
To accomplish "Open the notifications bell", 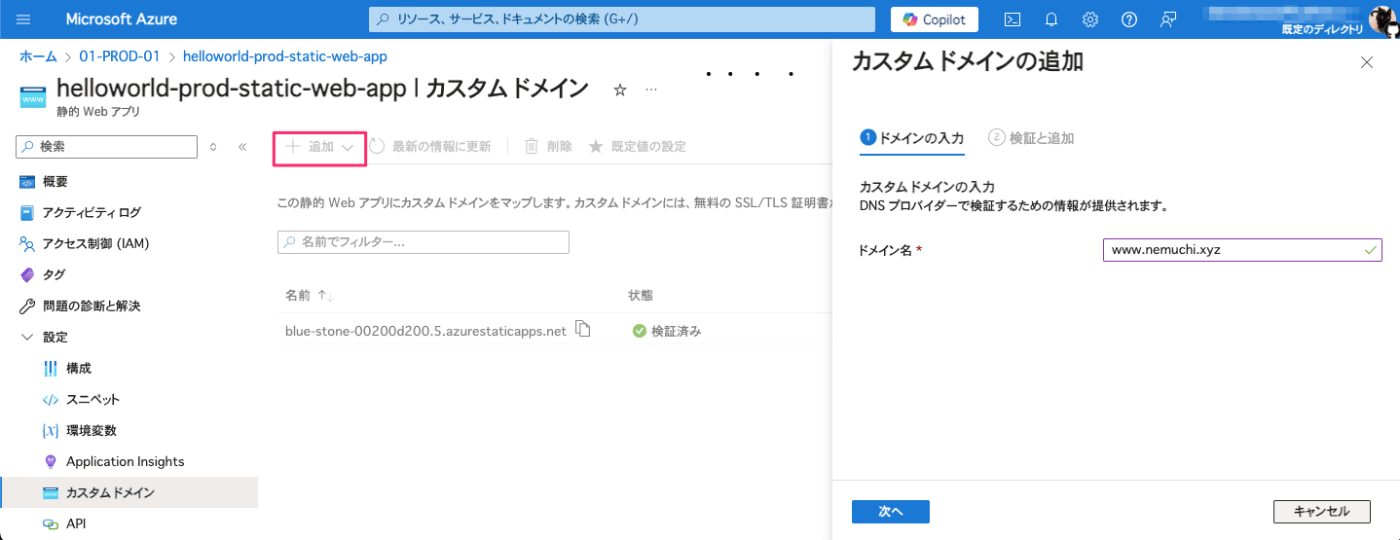I will point(1051,19).
